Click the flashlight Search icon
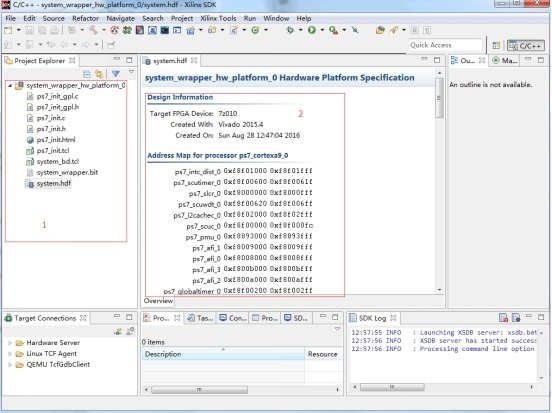The width and height of the screenshot is (552, 413). tap(394, 30)
